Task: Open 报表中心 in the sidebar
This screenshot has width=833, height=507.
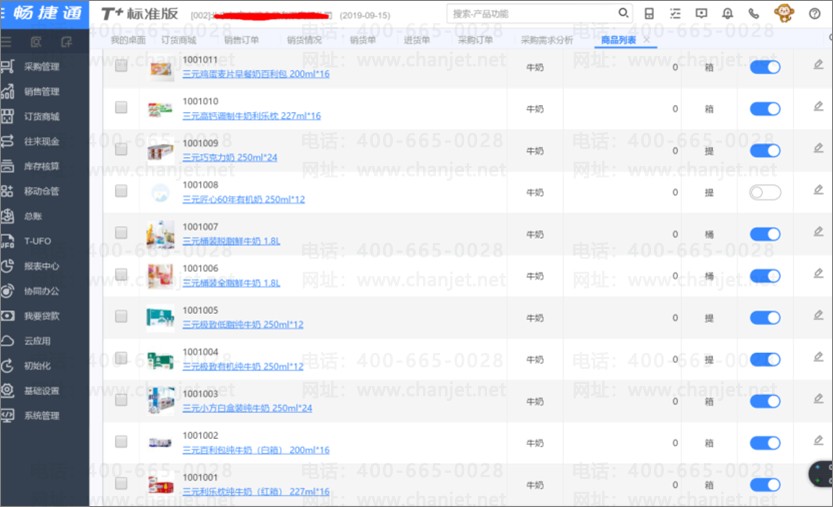Action: (x=41, y=266)
